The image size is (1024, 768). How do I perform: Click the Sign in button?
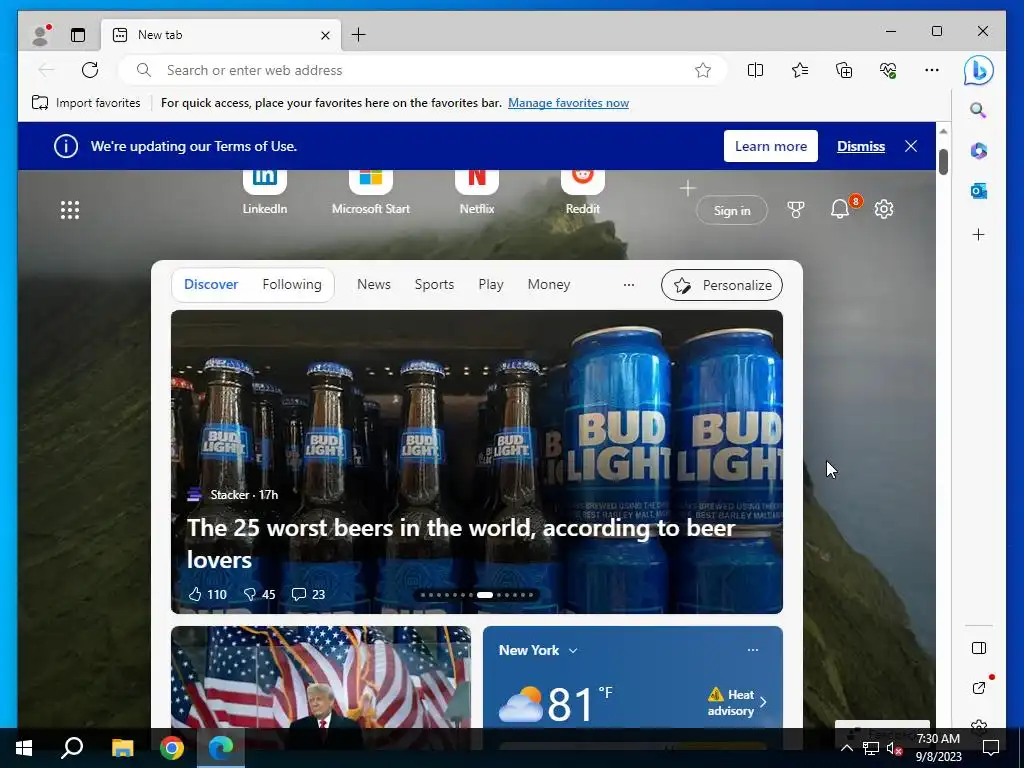click(x=731, y=210)
